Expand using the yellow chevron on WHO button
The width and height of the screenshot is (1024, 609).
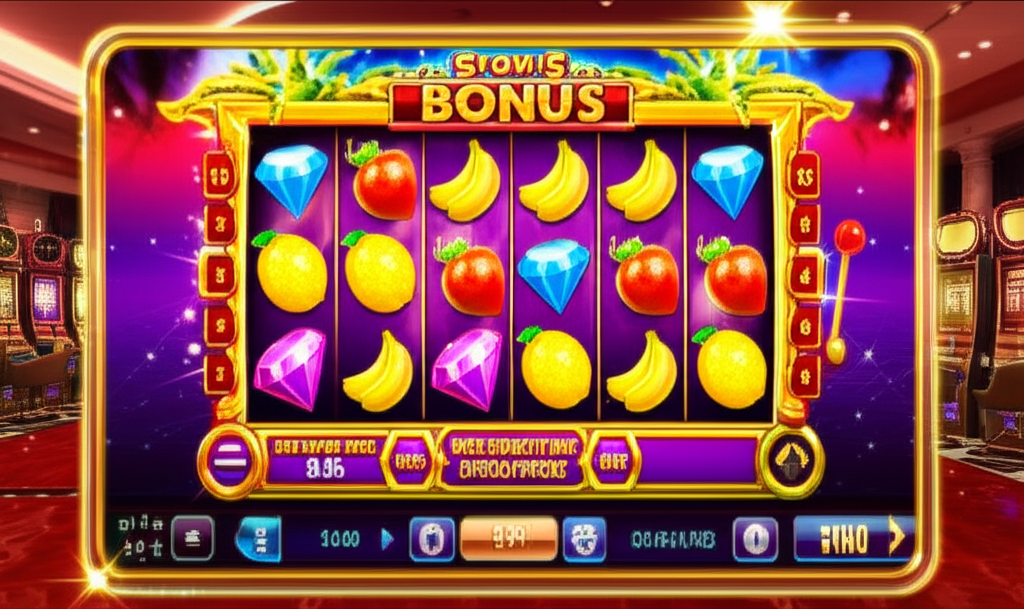click(899, 537)
